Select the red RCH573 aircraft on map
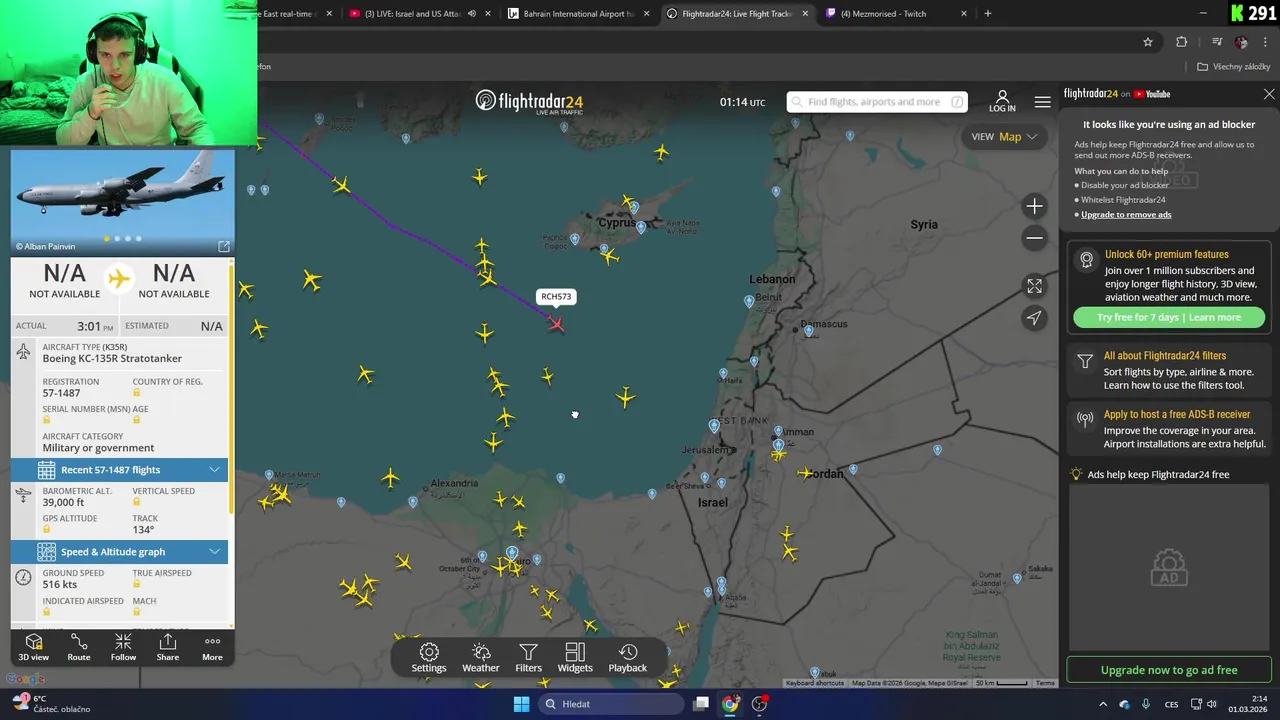This screenshot has width=1280, height=720. [x=556, y=323]
